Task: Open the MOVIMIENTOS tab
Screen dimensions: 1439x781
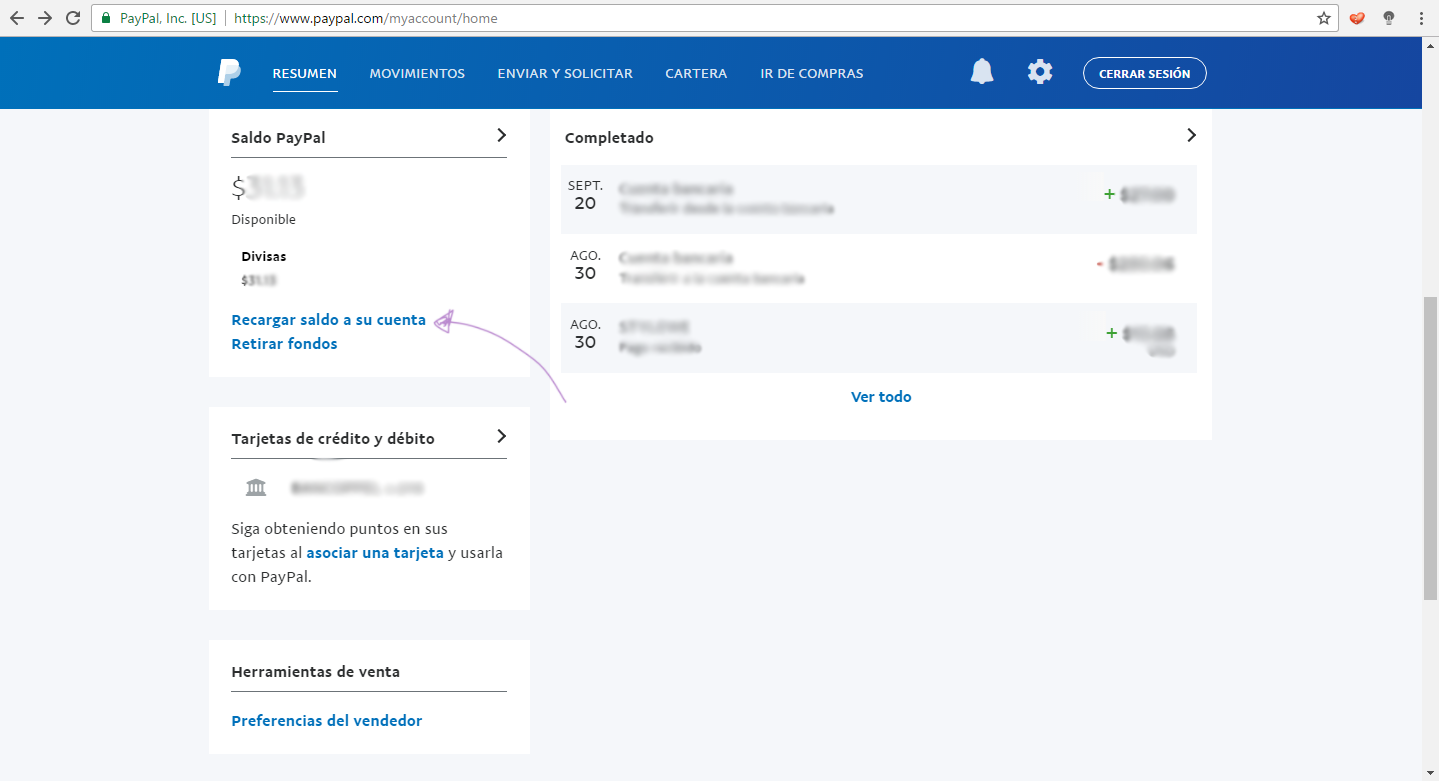Action: pyautogui.click(x=417, y=73)
